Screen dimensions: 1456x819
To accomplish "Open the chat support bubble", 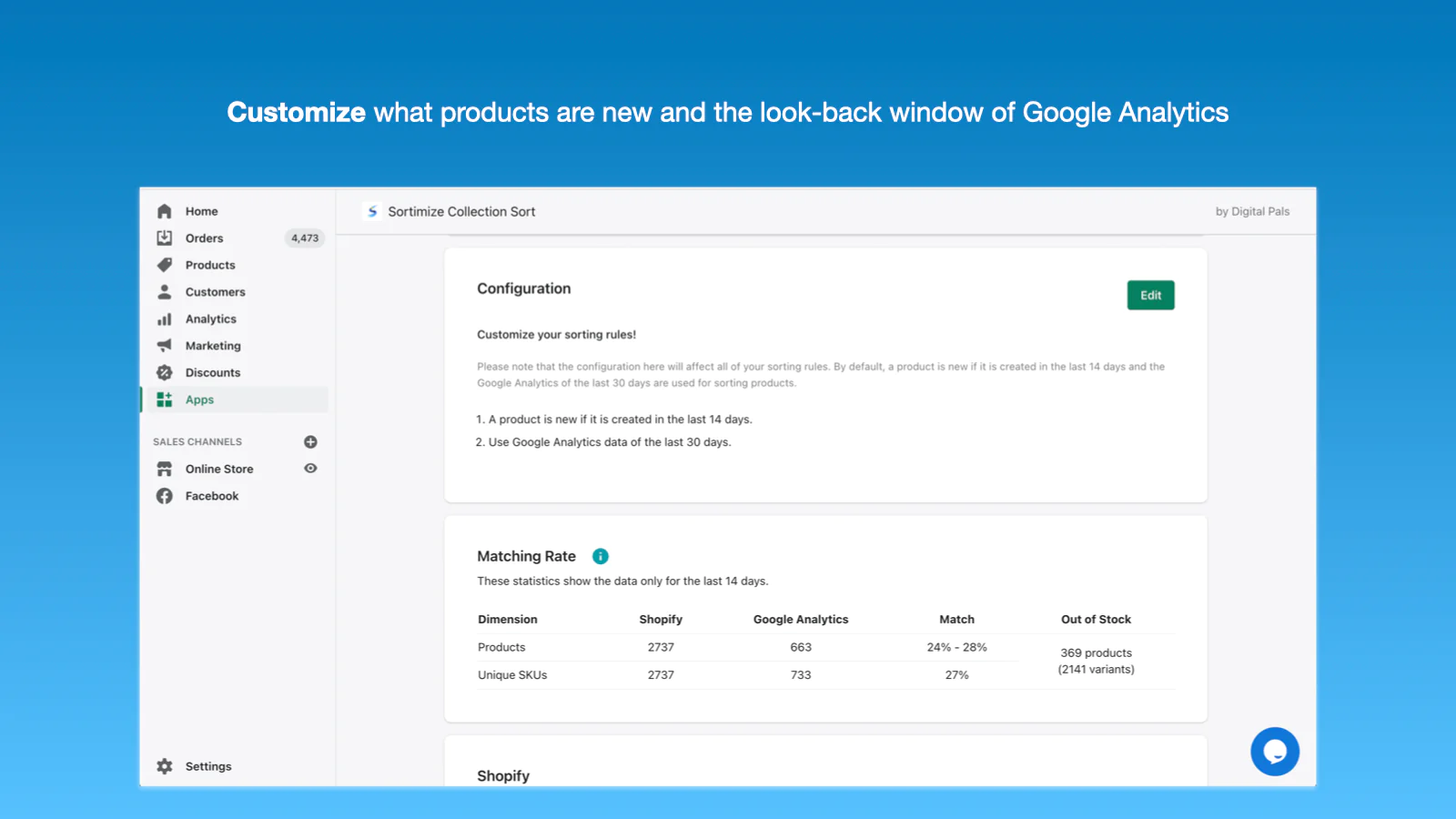I will pyautogui.click(x=1274, y=752).
